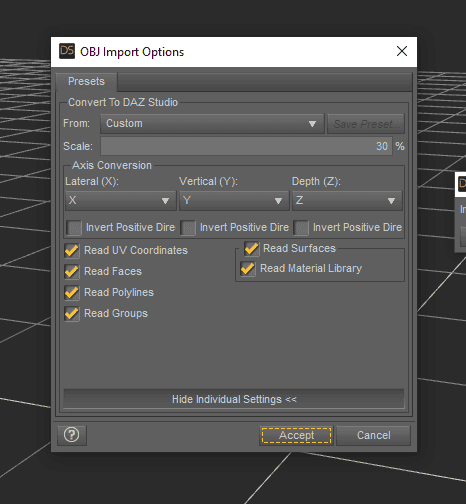Collapse with Hide Individual Settings button
Viewport: 466px width, 504px height.
click(234, 399)
